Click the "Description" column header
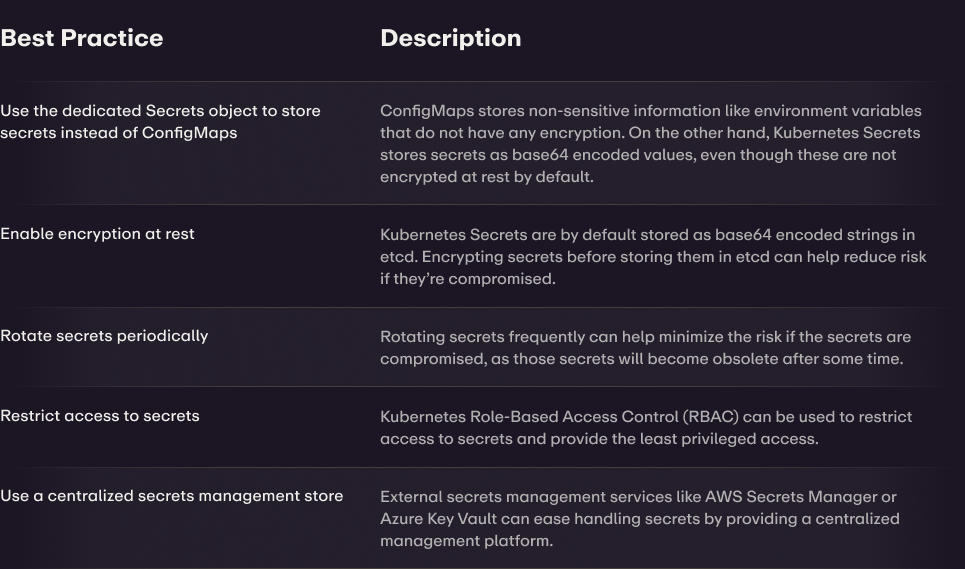The height and width of the screenshot is (569, 965). pos(450,38)
